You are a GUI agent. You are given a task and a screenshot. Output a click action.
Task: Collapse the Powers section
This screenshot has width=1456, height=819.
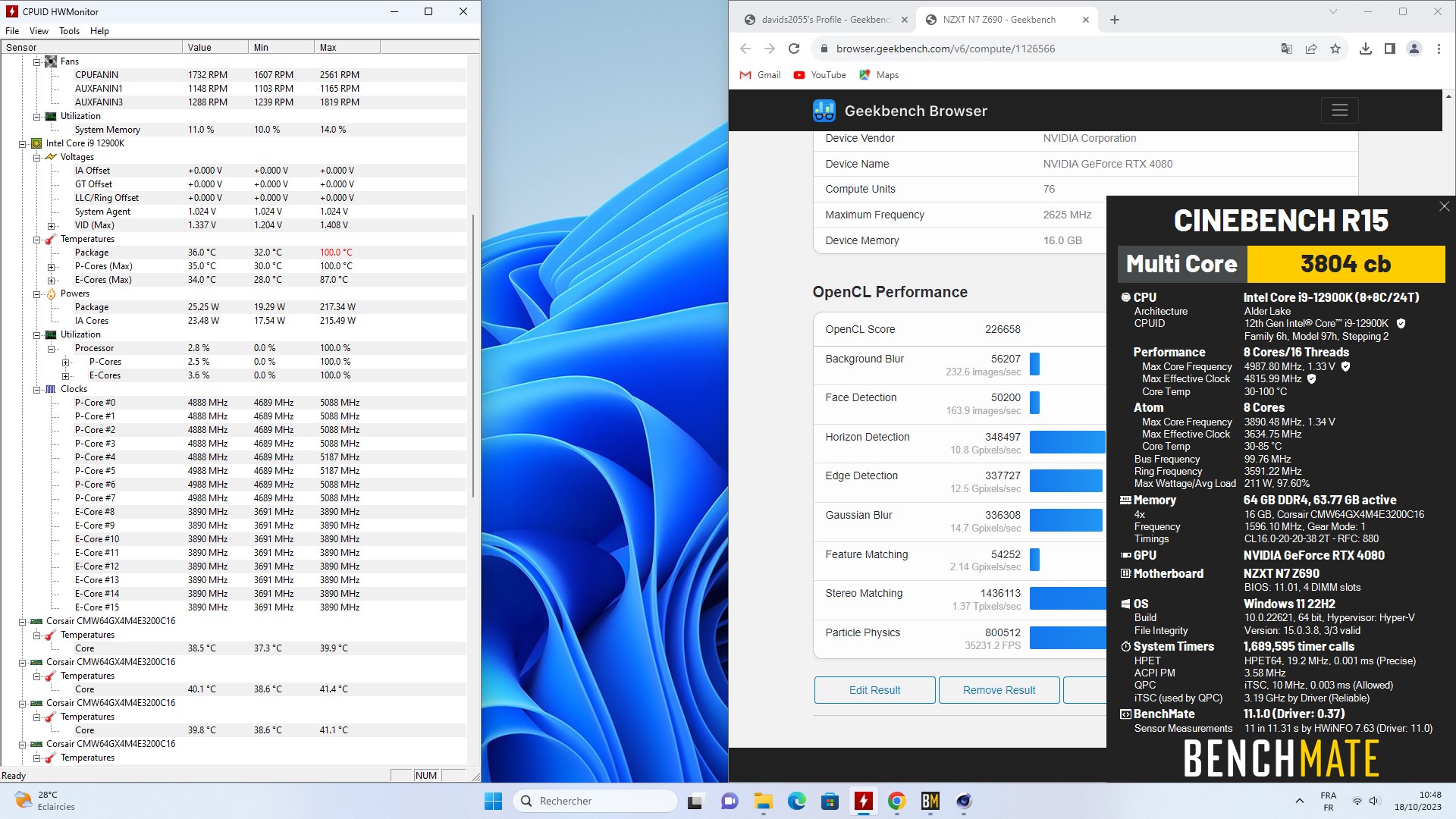(36, 293)
